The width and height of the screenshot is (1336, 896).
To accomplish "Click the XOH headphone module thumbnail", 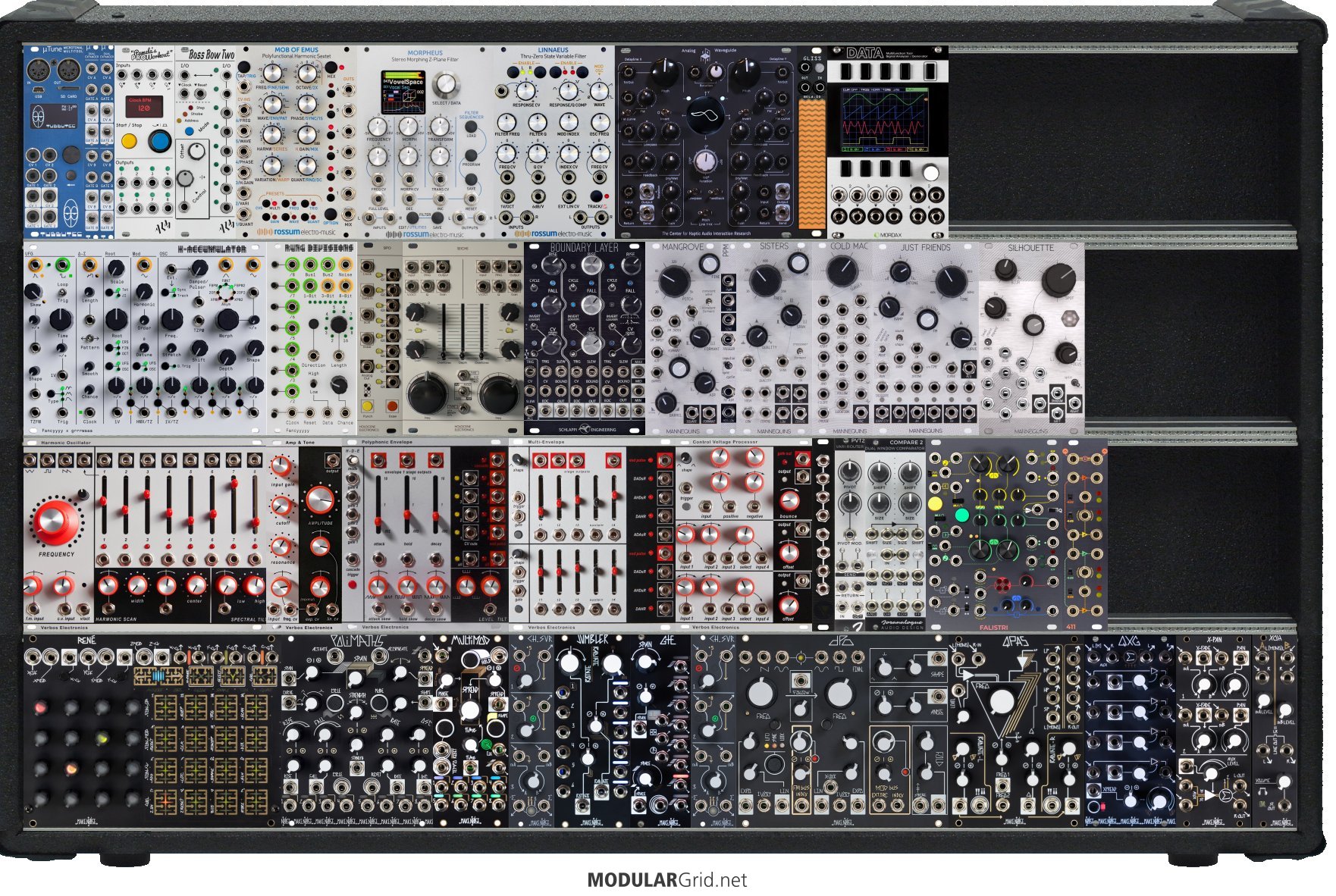I will pos(1275,730).
